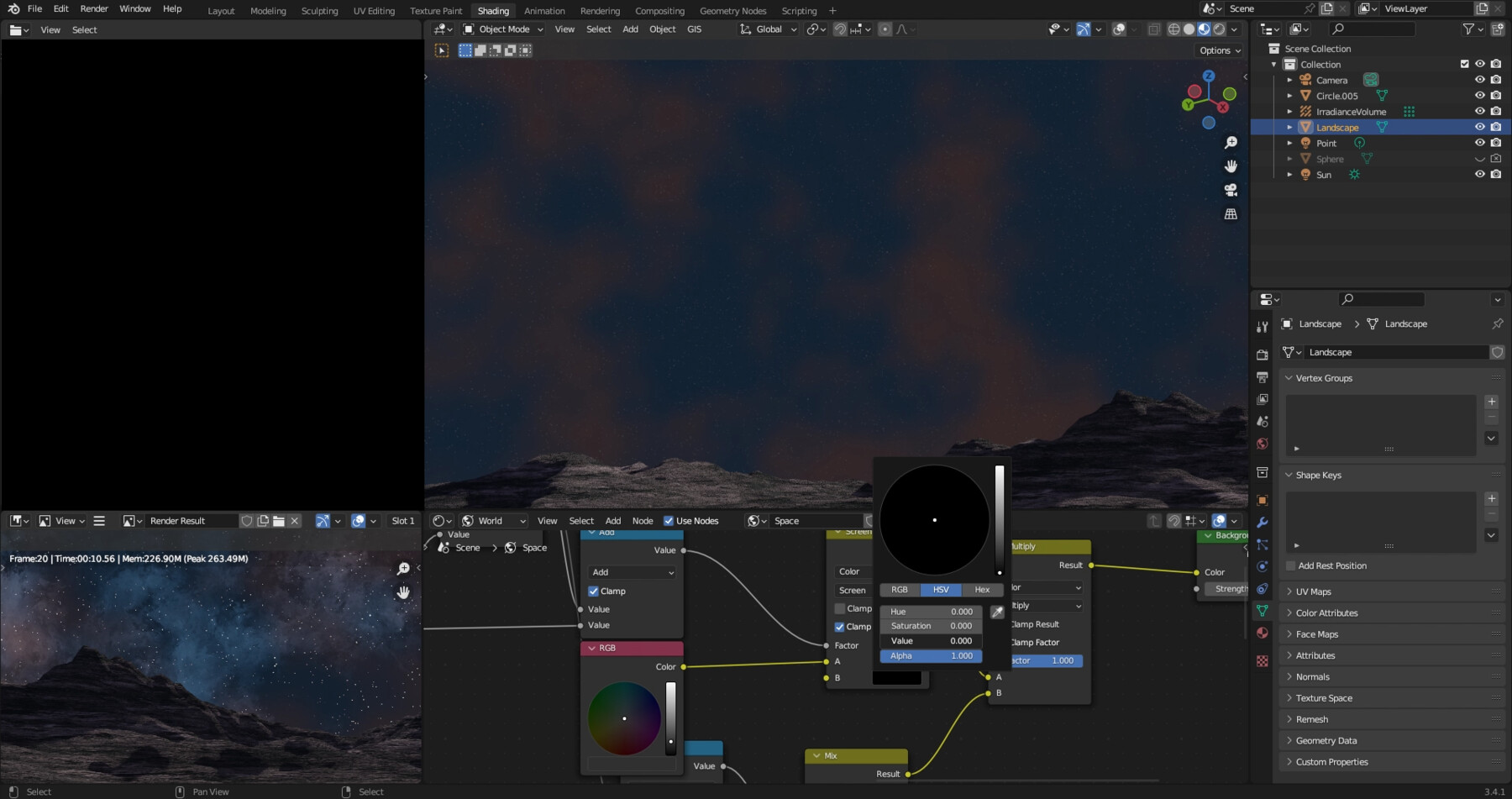The height and width of the screenshot is (799, 1512).
Task: Click the Landscape mesh name field
Action: [x=1394, y=352]
